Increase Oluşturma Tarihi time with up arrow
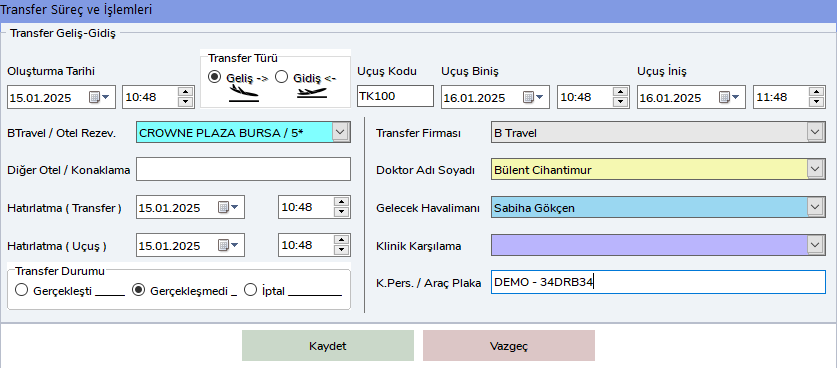This screenshot has width=837, height=368. click(186, 92)
